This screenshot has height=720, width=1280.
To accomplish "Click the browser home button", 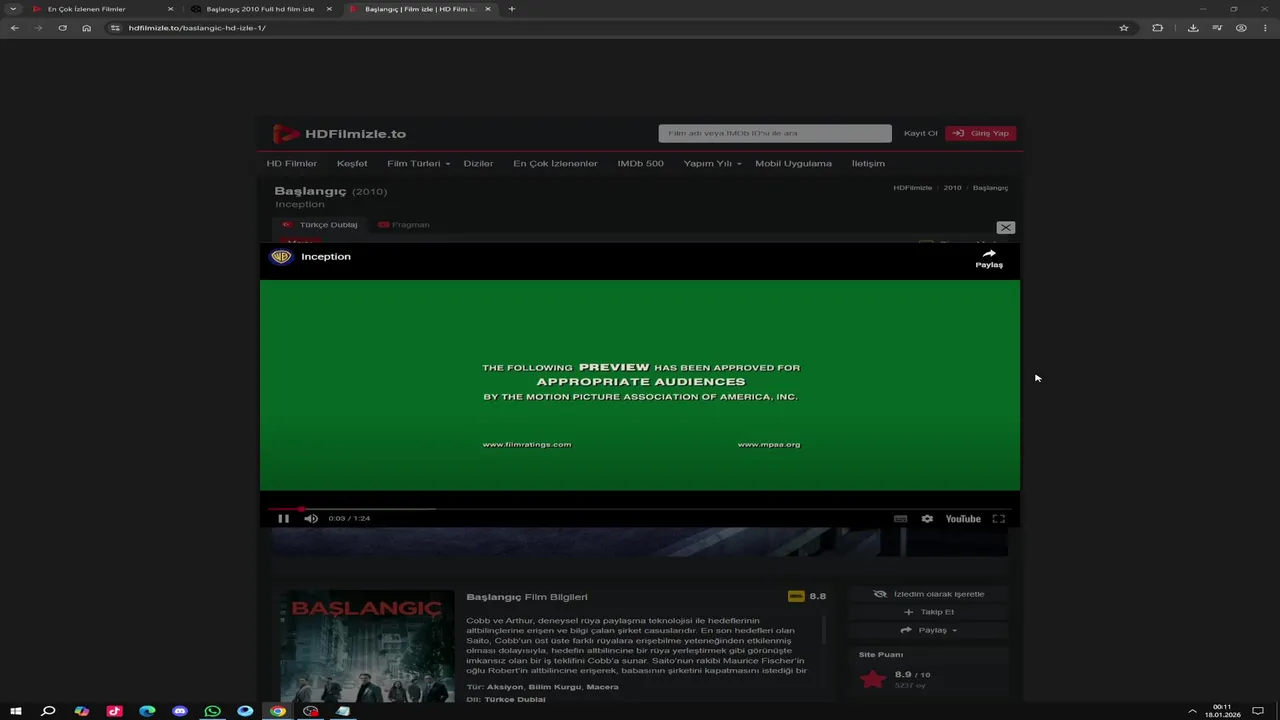I will click(86, 28).
